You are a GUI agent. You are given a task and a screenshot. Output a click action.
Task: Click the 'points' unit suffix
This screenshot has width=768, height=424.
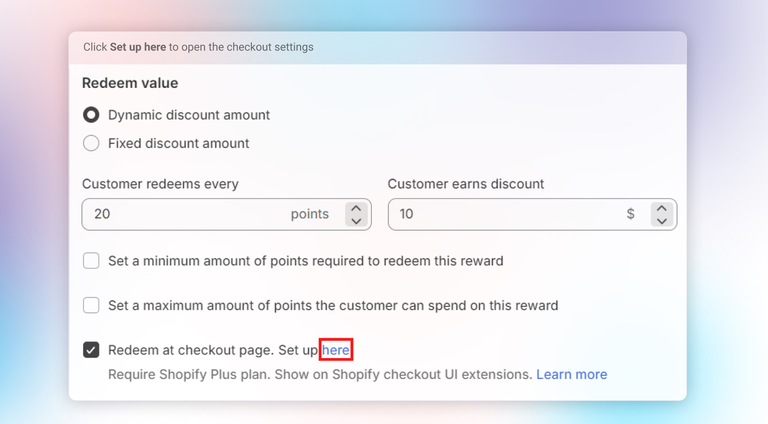coord(309,214)
